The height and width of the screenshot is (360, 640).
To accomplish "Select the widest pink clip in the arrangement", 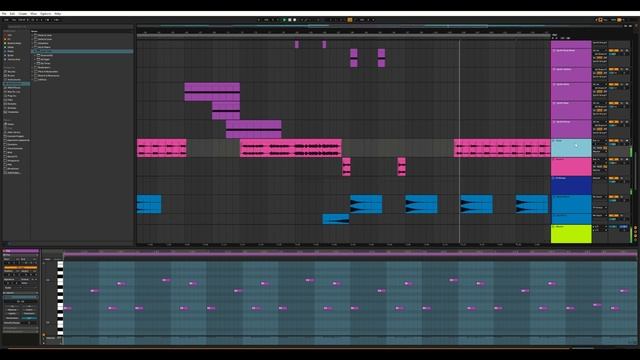I will coord(291,148).
